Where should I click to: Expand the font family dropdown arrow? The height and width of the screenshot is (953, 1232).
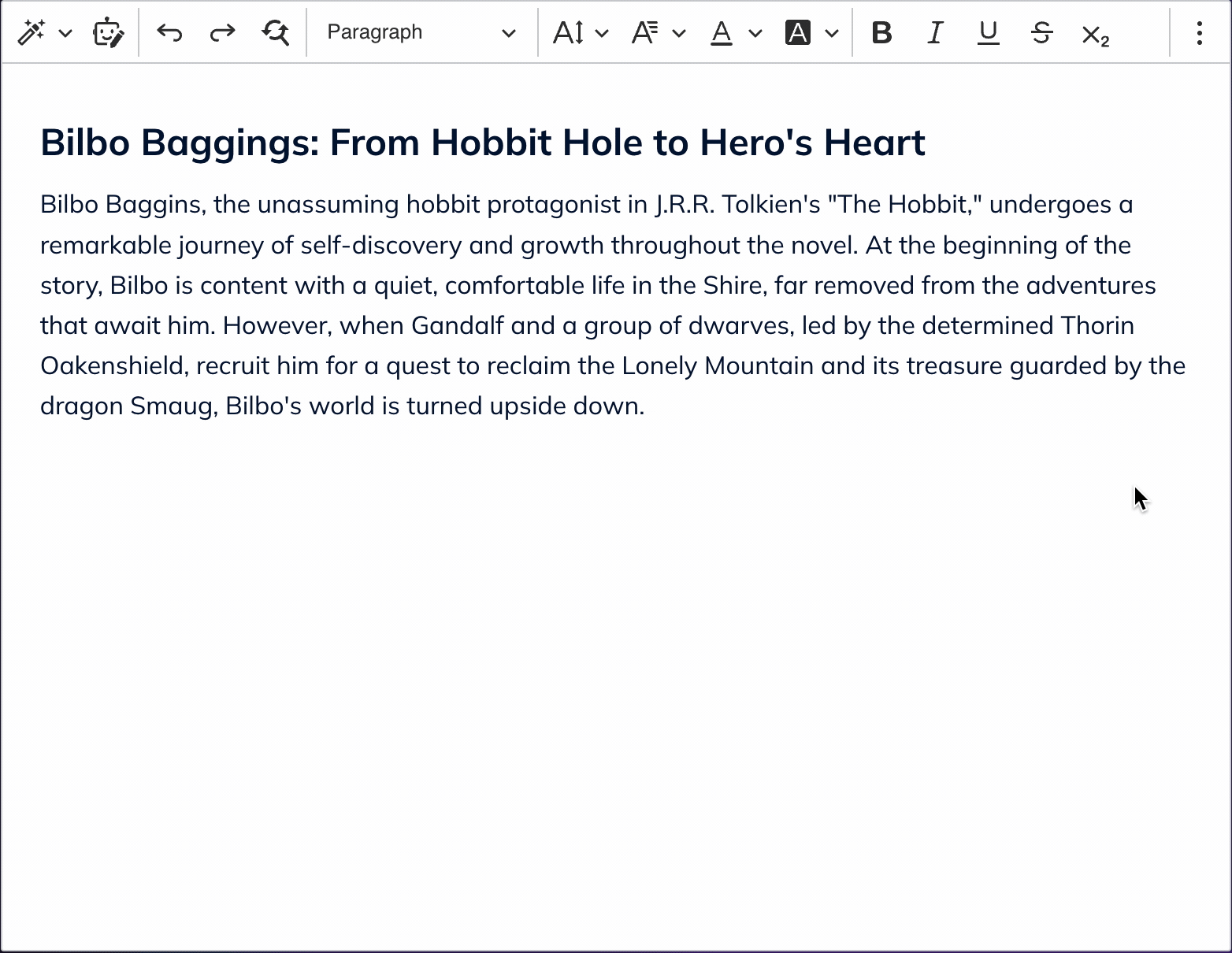tap(679, 33)
